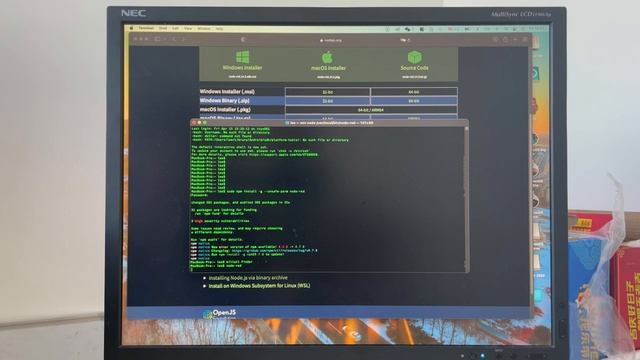The image size is (640, 360).
Task: Click the Safari new tab plus icon
Action: point(515,40)
